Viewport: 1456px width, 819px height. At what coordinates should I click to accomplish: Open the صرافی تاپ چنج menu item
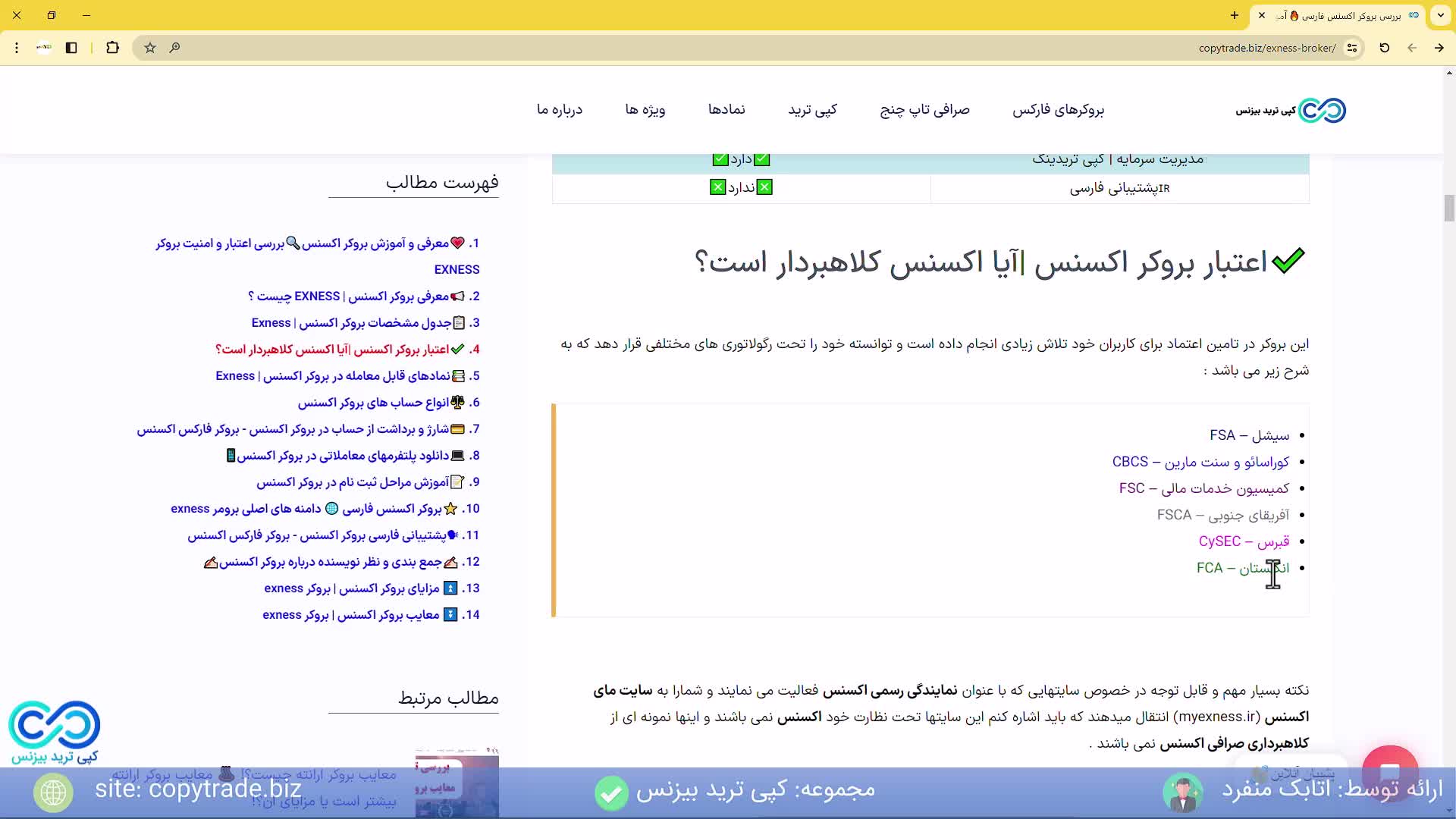click(924, 110)
